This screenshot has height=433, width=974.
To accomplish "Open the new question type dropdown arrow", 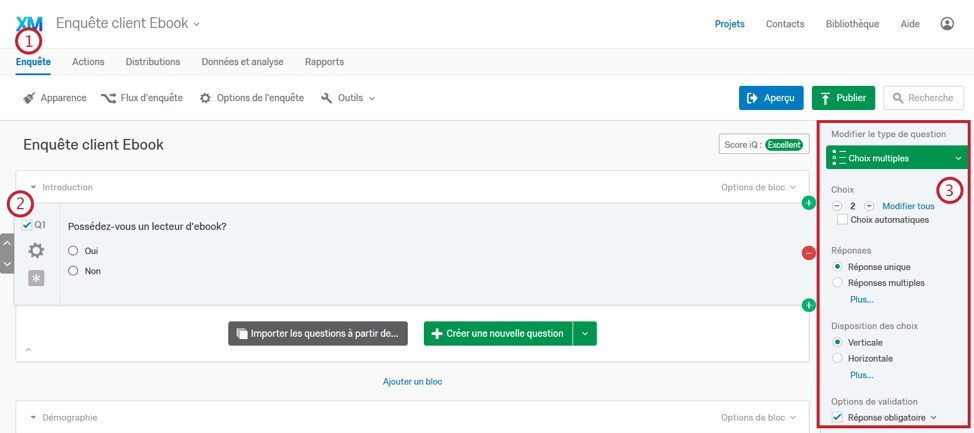I will [585, 334].
